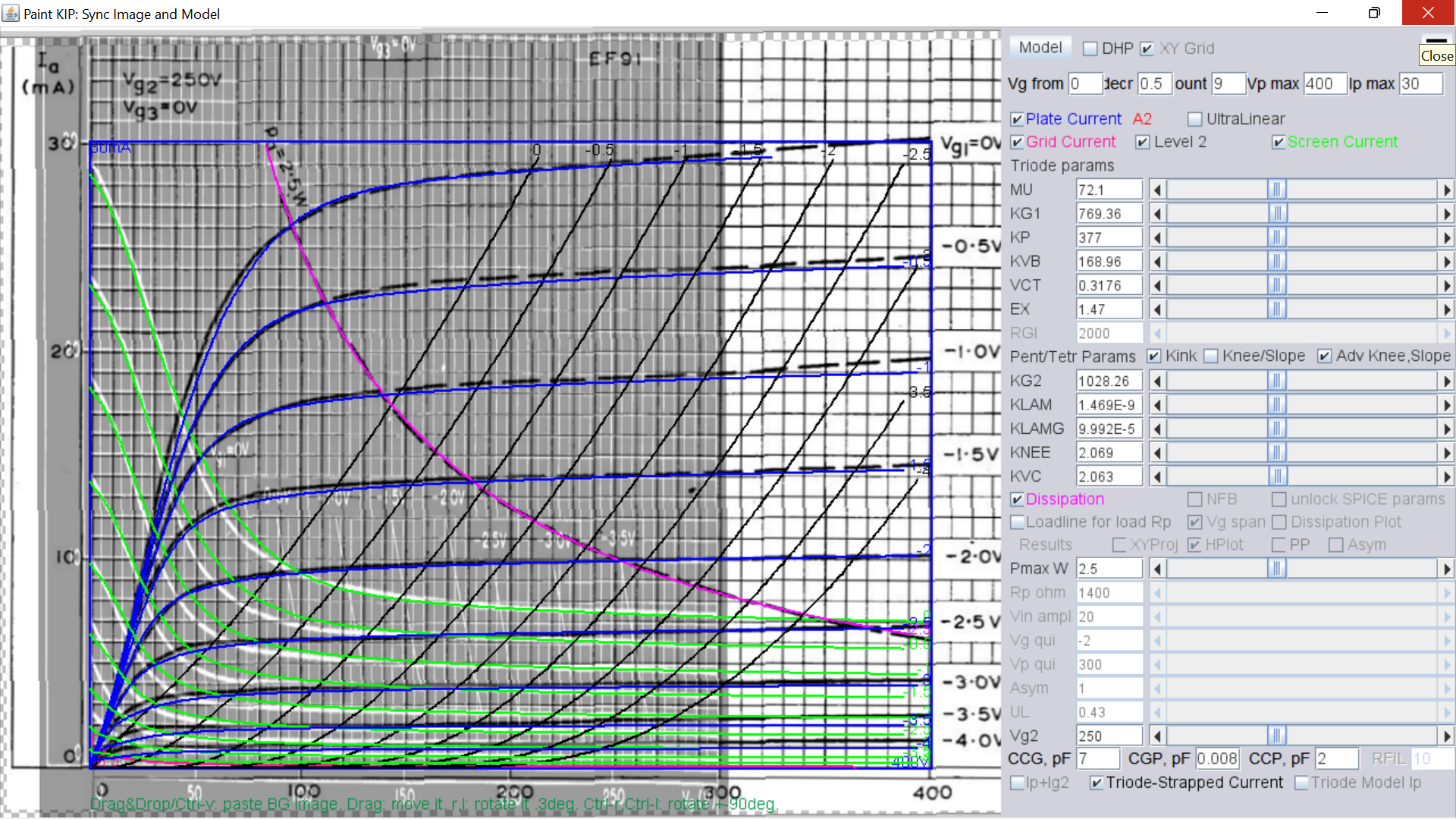Image resolution: width=1456 pixels, height=819 pixels.
Task: Toggle Triode-Strapped Current checkbox
Action: tap(1096, 783)
